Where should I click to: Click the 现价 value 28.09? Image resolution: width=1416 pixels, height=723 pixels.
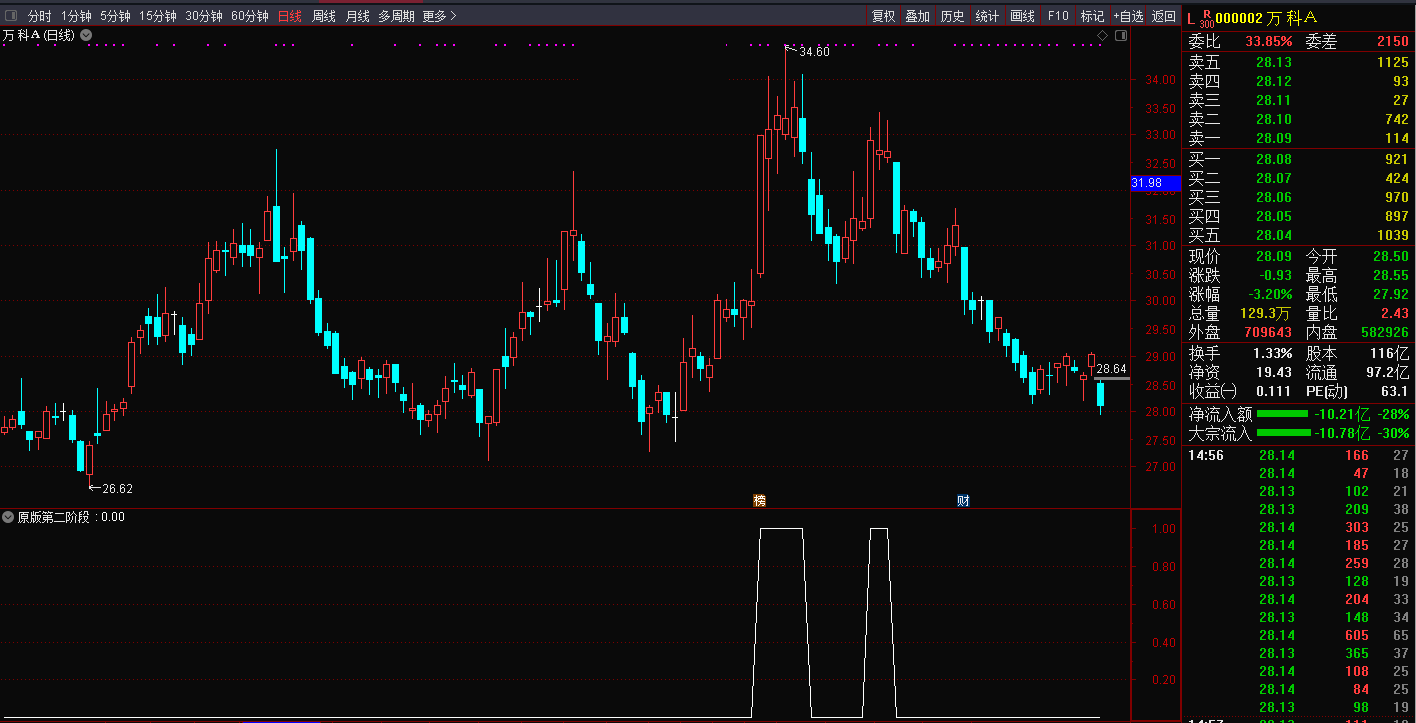coord(1274,257)
